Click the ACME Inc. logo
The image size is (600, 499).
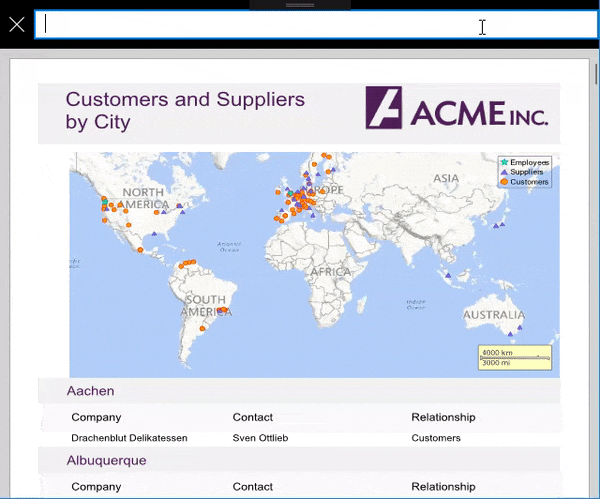(456, 108)
